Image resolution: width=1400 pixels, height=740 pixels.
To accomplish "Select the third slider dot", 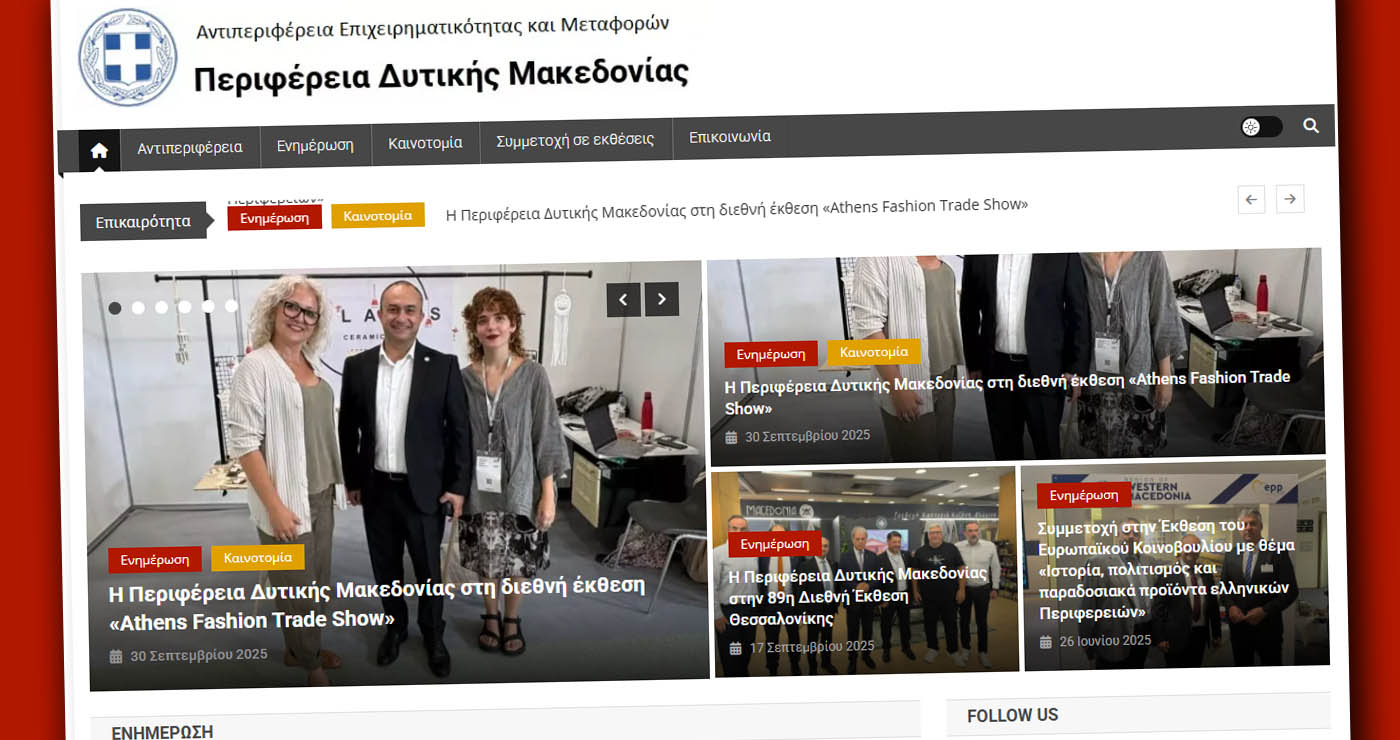I will pos(162,307).
